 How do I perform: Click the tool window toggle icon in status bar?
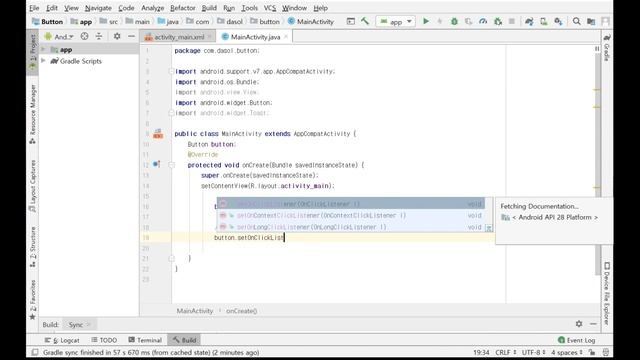[35, 352]
